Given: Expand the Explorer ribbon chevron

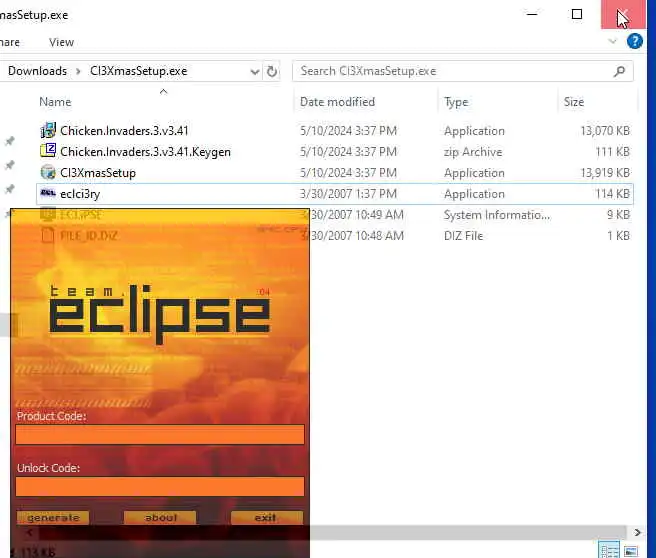Looking at the screenshot, I should click(x=612, y=41).
